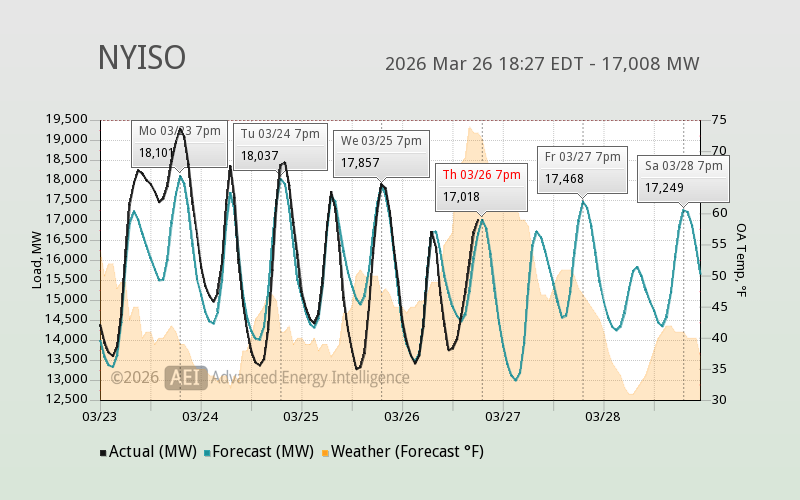The height and width of the screenshot is (500, 800).
Task: Select the Tu 03/24 7pm peak label
Action: tap(280, 133)
